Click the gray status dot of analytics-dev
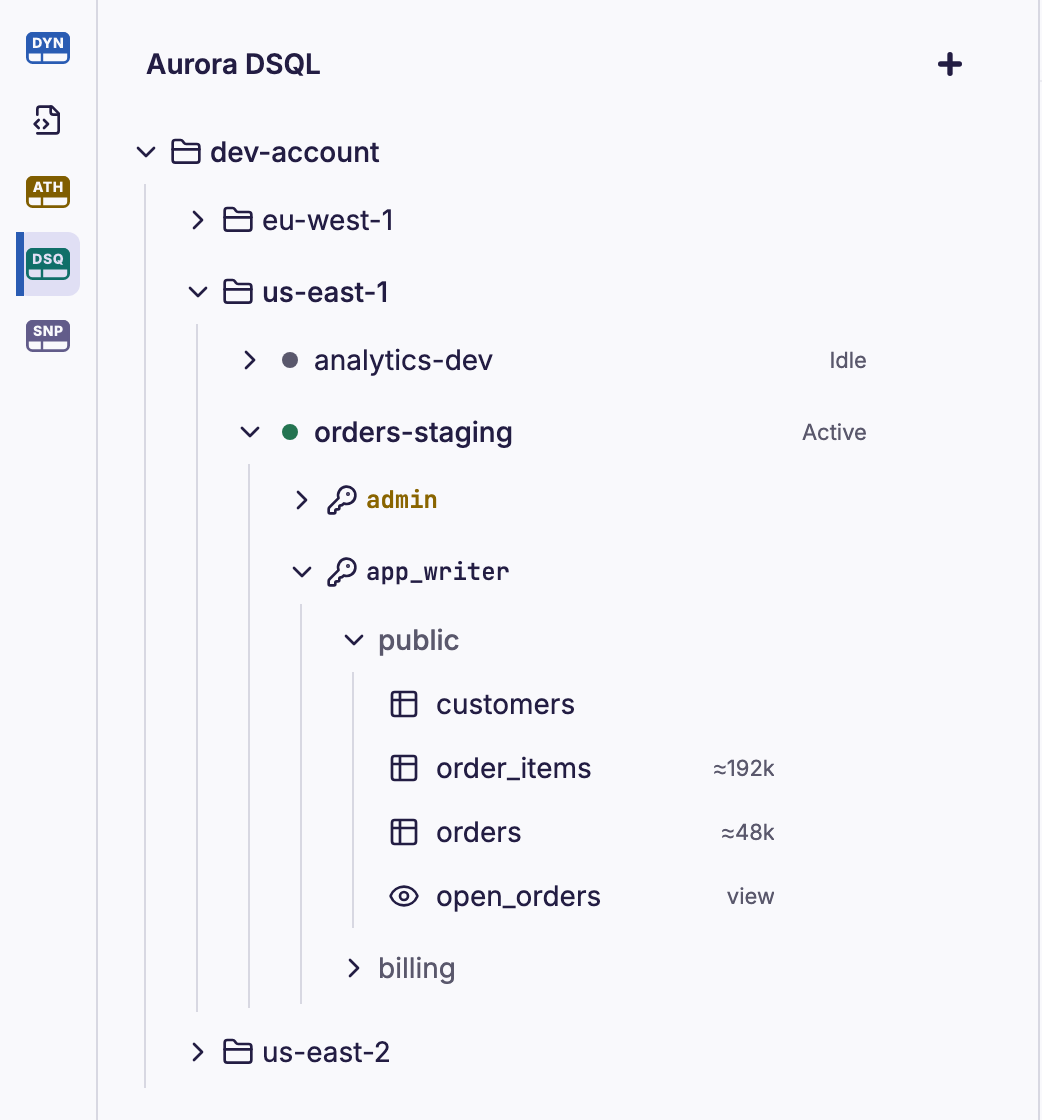This screenshot has width=1042, height=1120. point(290,360)
